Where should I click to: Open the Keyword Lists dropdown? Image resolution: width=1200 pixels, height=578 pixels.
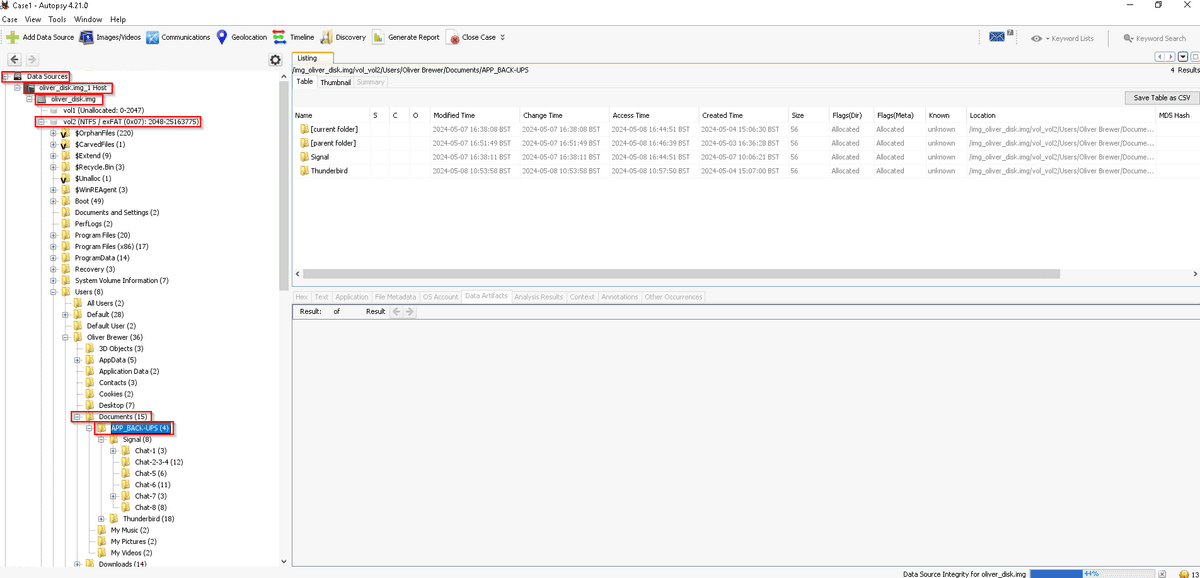click(x=1062, y=38)
